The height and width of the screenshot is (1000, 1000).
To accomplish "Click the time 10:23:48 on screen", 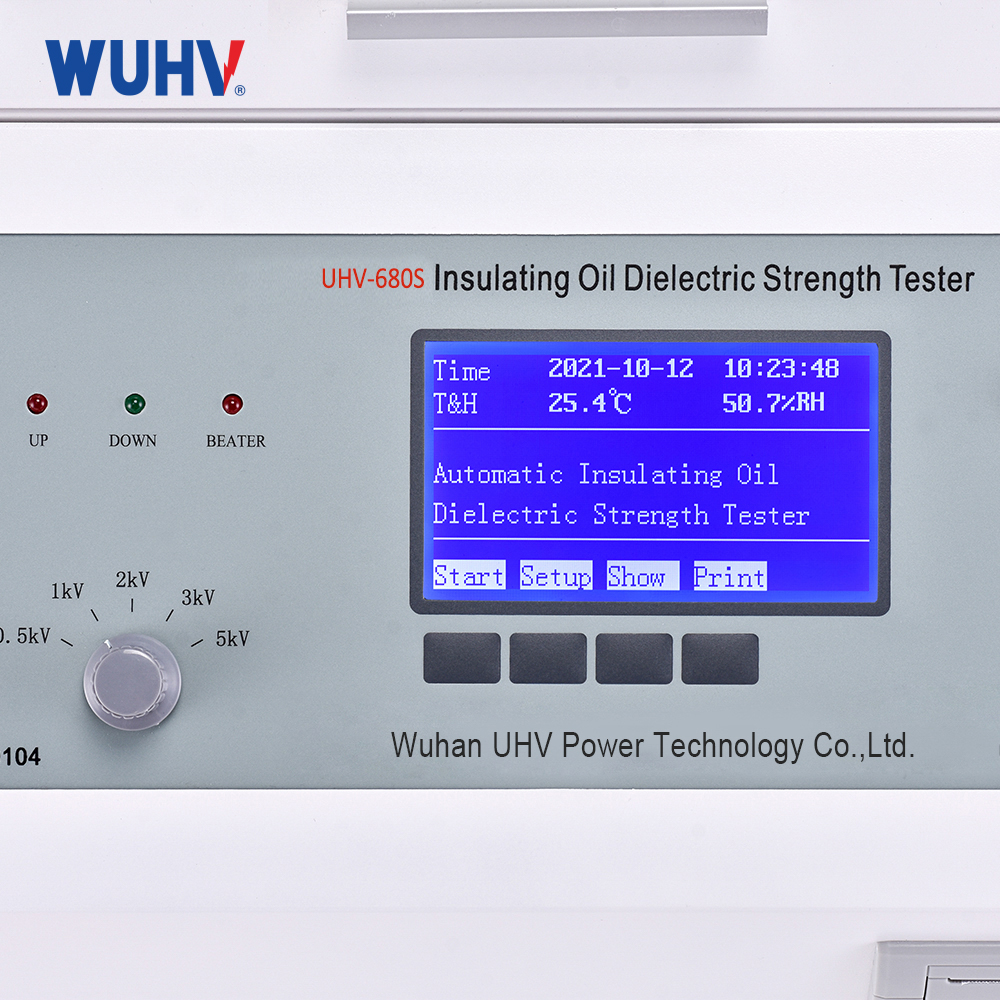I will click(781, 368).
